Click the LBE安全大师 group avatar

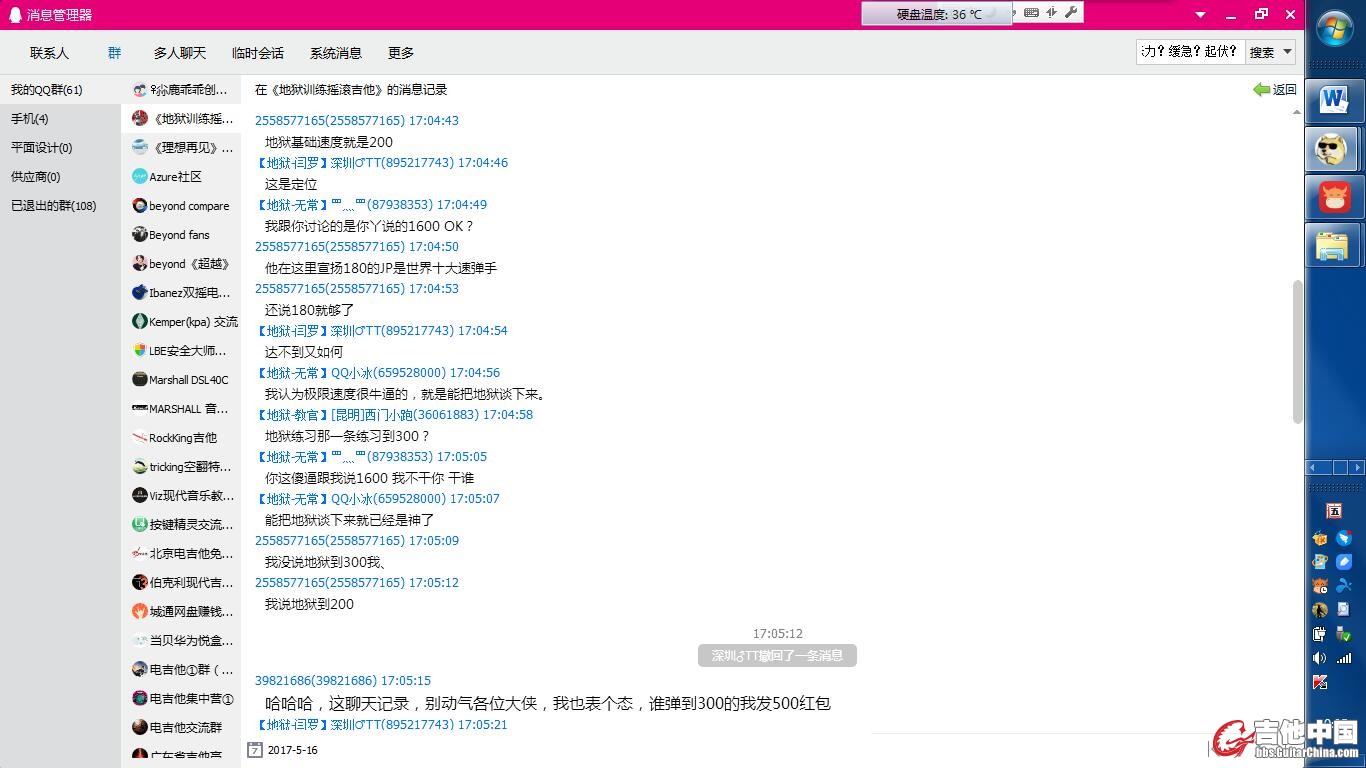coord(140,350)
